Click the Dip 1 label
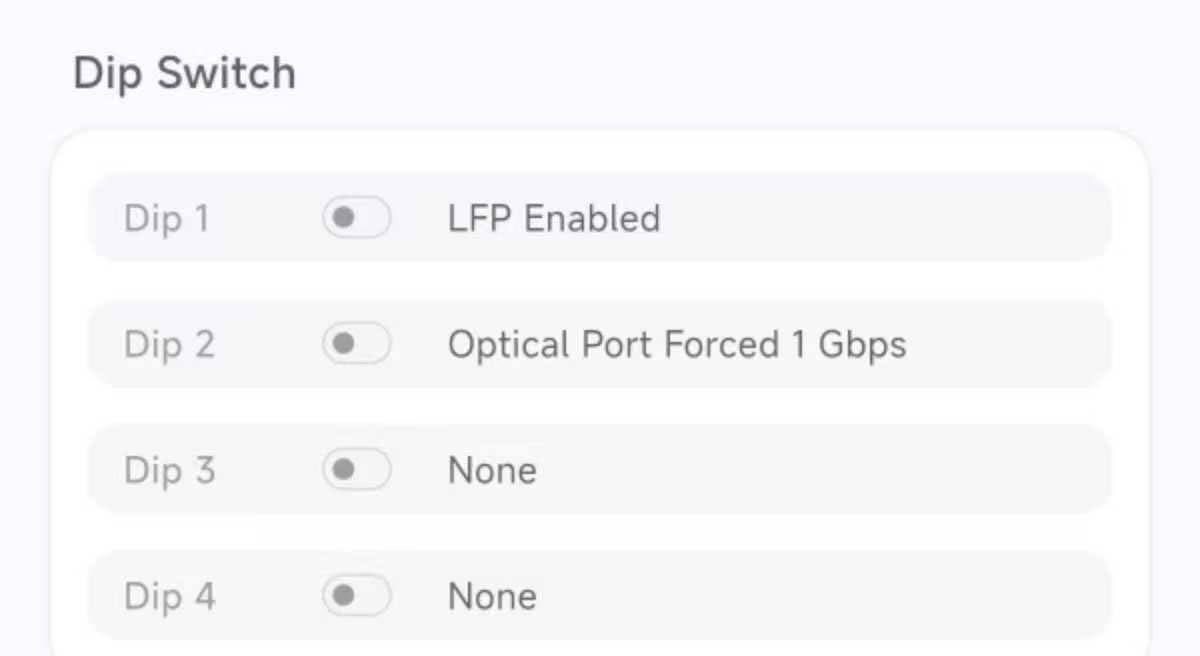 166,218
